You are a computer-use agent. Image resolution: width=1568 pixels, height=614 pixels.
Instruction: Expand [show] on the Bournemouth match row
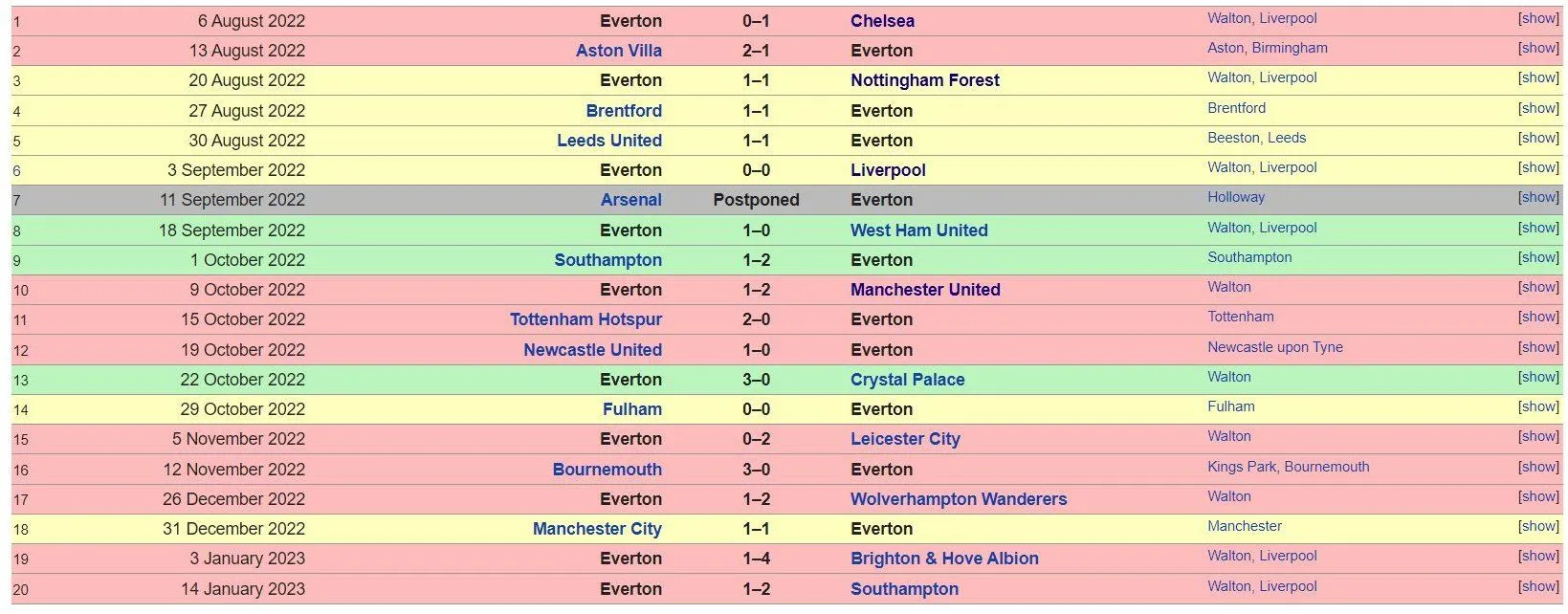point(1538,467)
